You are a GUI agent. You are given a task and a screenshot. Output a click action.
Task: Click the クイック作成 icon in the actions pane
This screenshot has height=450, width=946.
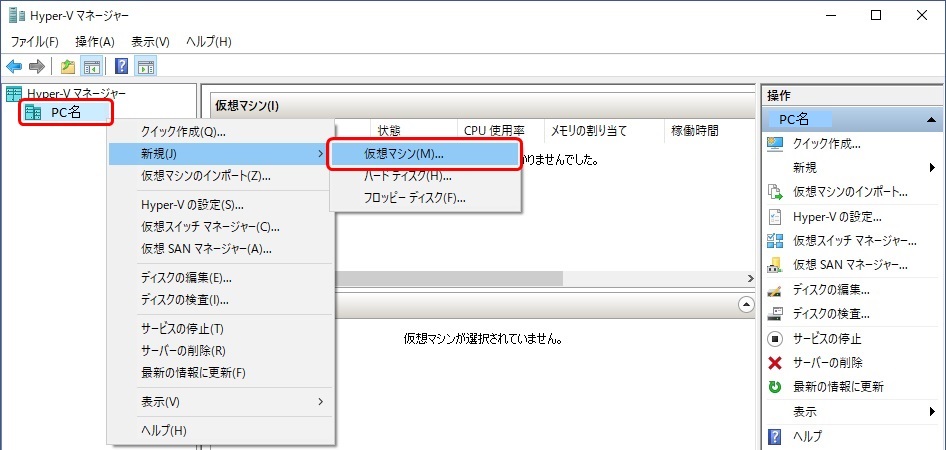coord(774,143)
